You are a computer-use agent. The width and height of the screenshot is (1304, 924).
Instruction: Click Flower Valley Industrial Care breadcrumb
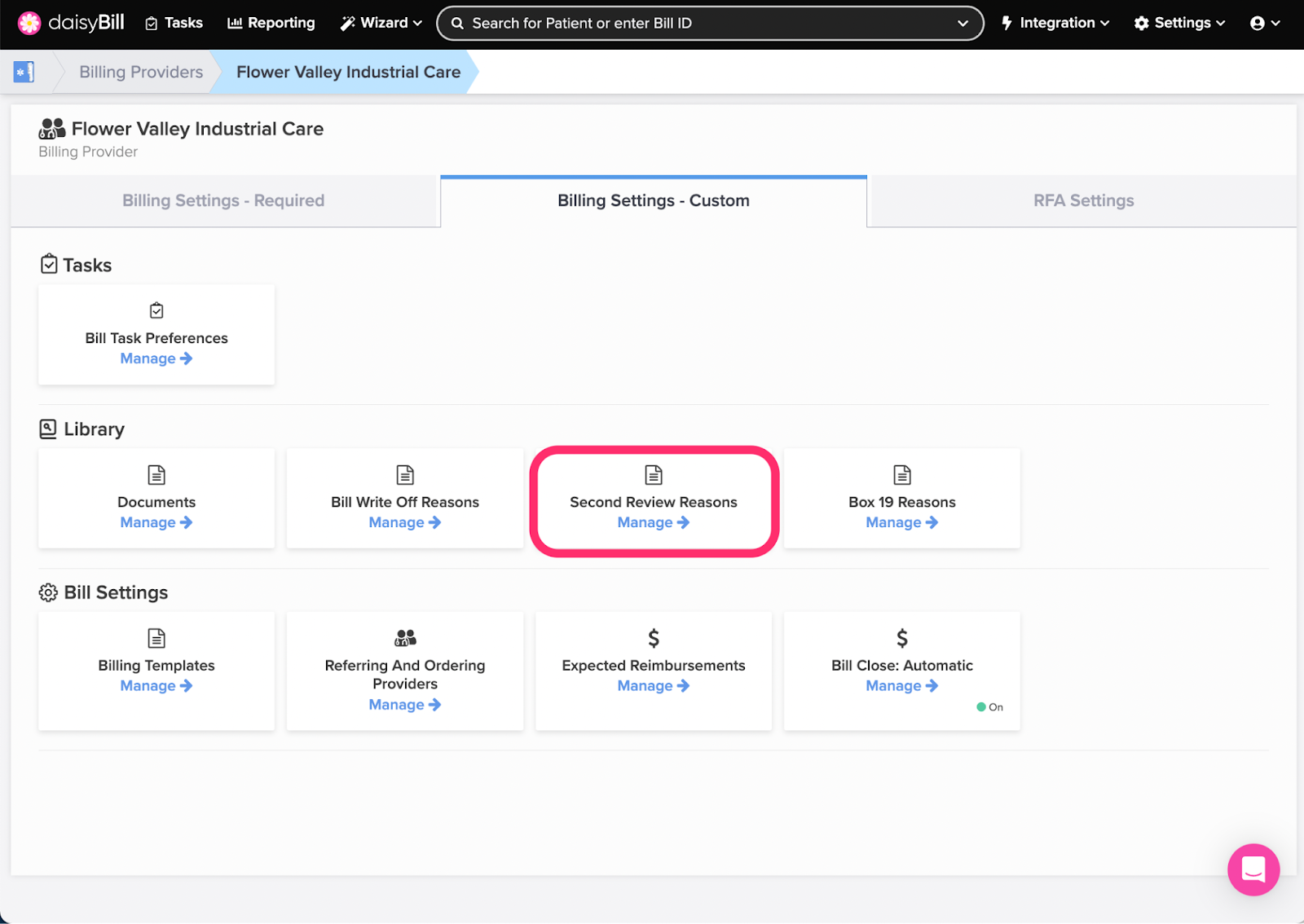click(348, 72)
